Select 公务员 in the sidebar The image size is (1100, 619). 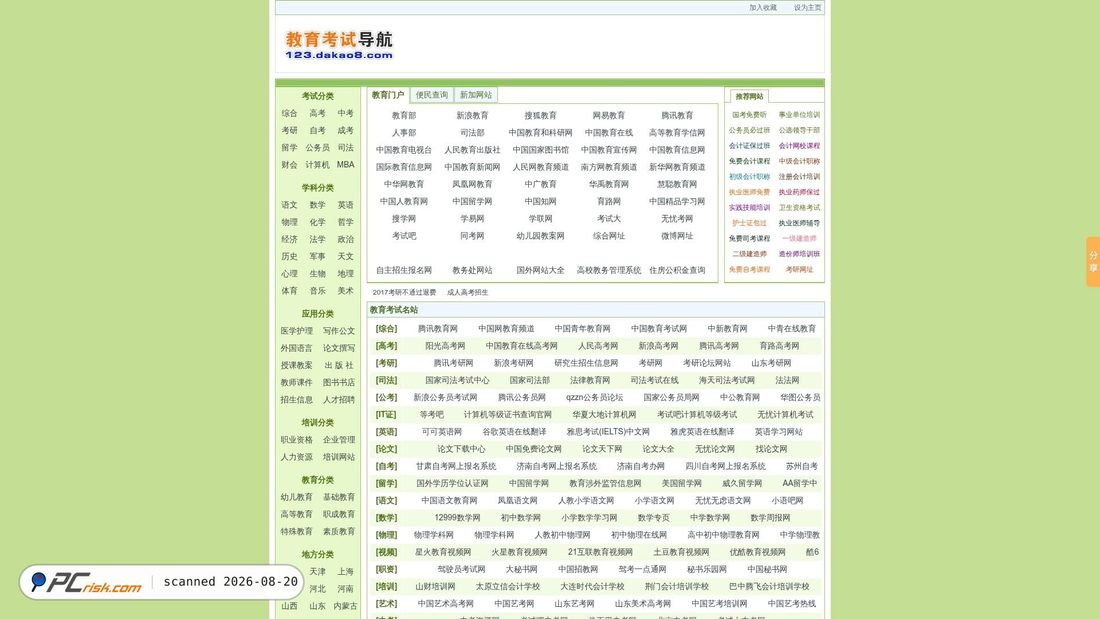click(318, 148)
